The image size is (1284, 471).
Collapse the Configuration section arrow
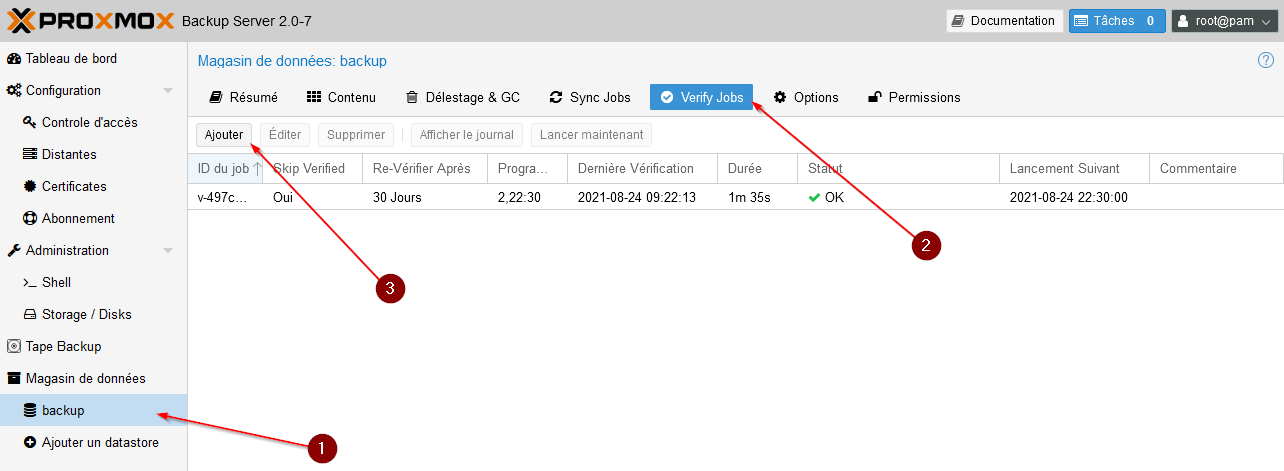(x=168, y=91)
